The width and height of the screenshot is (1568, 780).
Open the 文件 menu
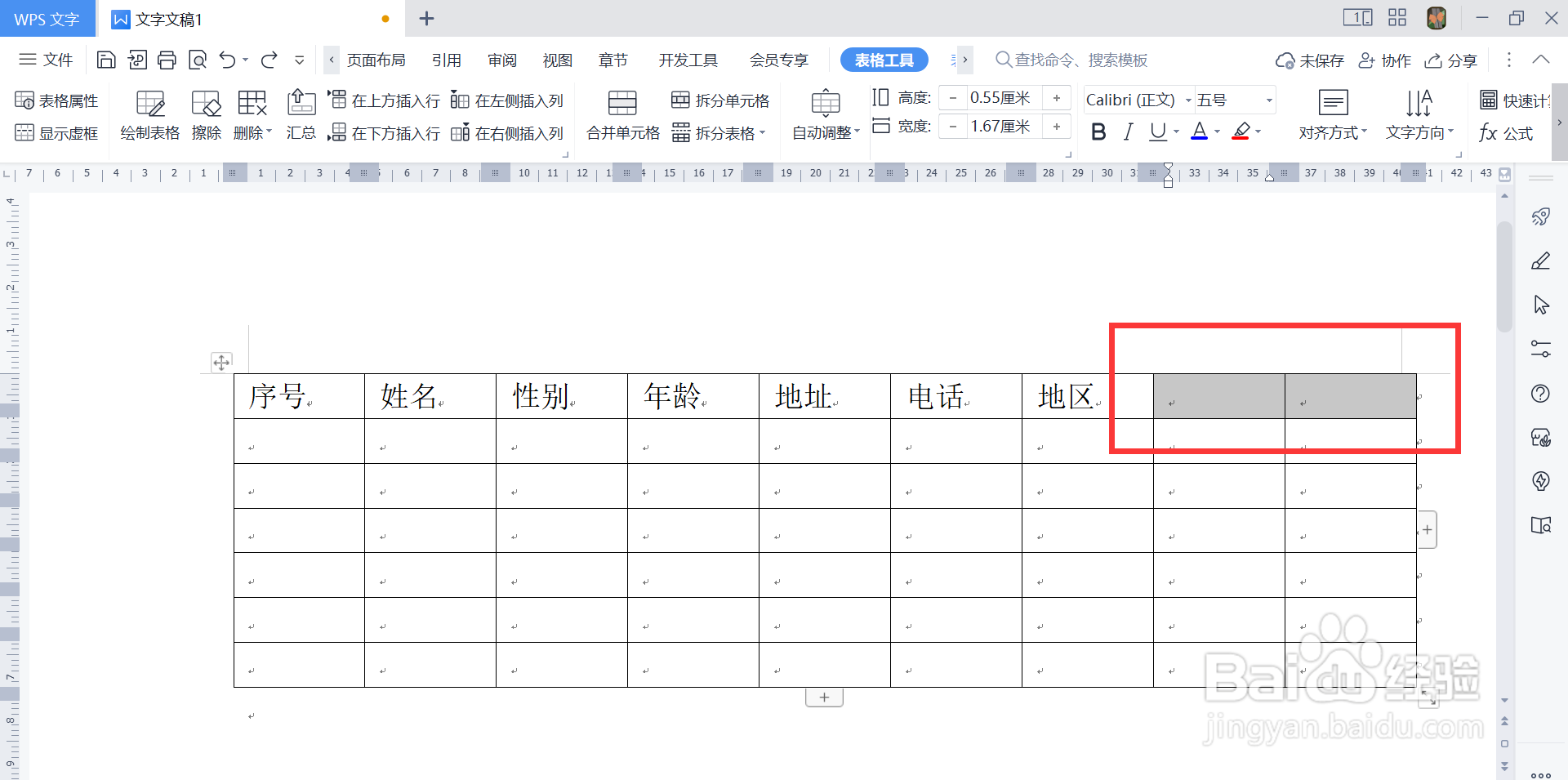click(46, 60)
